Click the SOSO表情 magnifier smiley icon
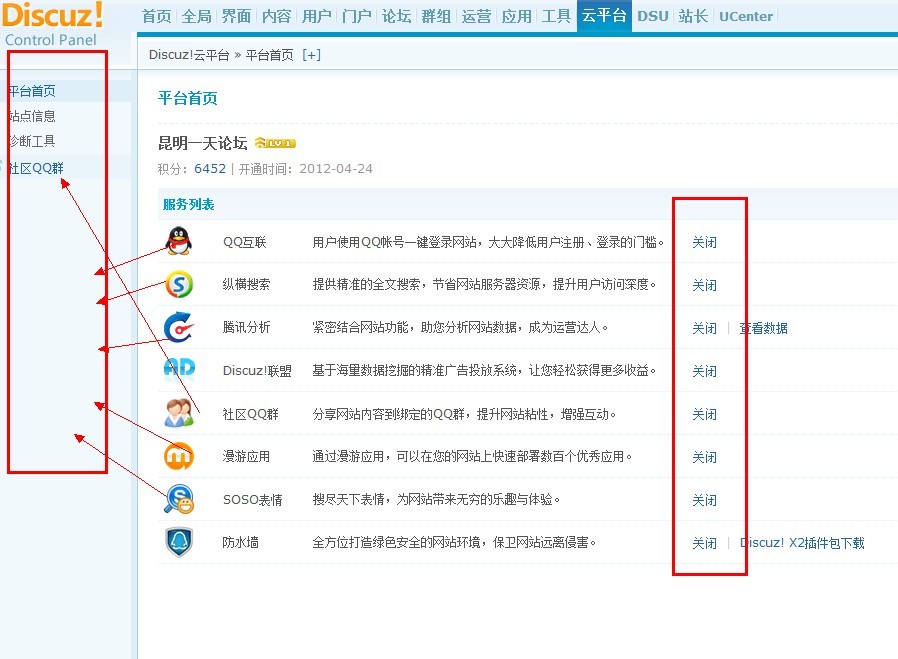The height and width of the screenshot is (659, 898). [x=179, y=499]
